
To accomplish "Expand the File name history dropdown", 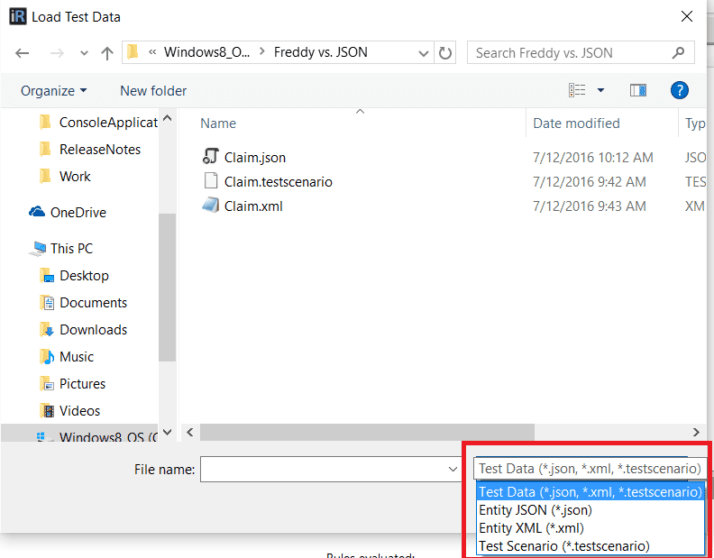I will coord(453,469).
